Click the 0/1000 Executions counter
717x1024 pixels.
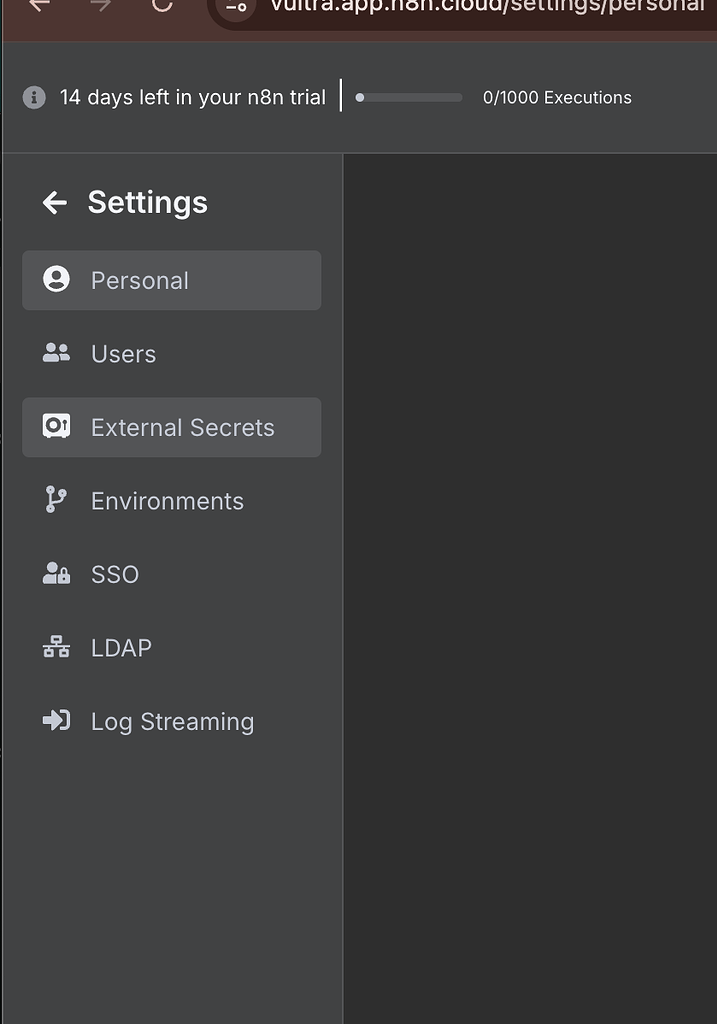click(x=557, y=97)
